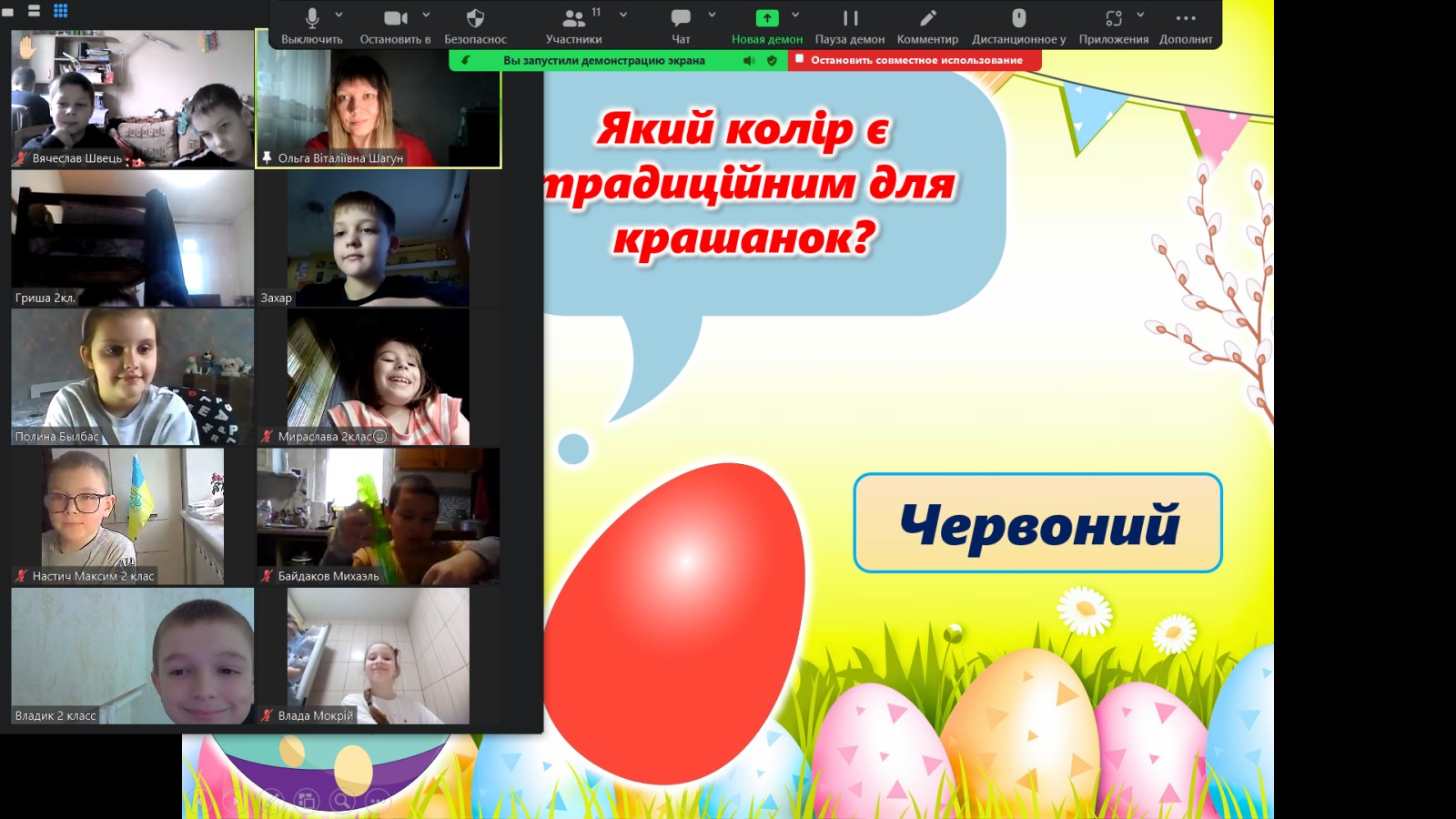Screen dimensions: 1456x819
Task: Click the slide question text about крашанок
Action: pyautogui.click(x=748, y=184)
